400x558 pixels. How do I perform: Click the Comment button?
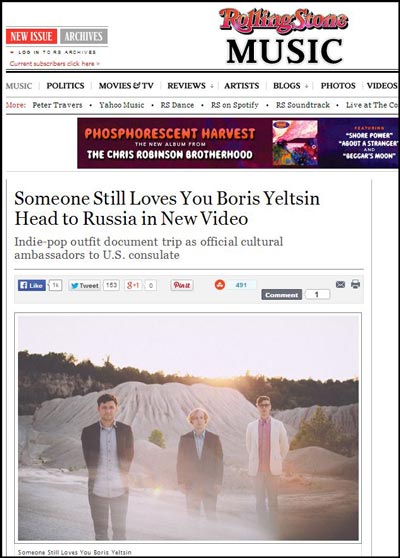(x=281, y=295)
